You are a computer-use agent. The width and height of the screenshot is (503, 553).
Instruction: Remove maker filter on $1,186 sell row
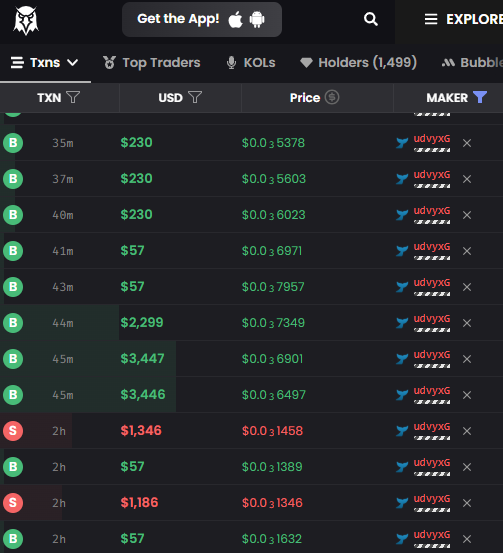pos(467,503)
